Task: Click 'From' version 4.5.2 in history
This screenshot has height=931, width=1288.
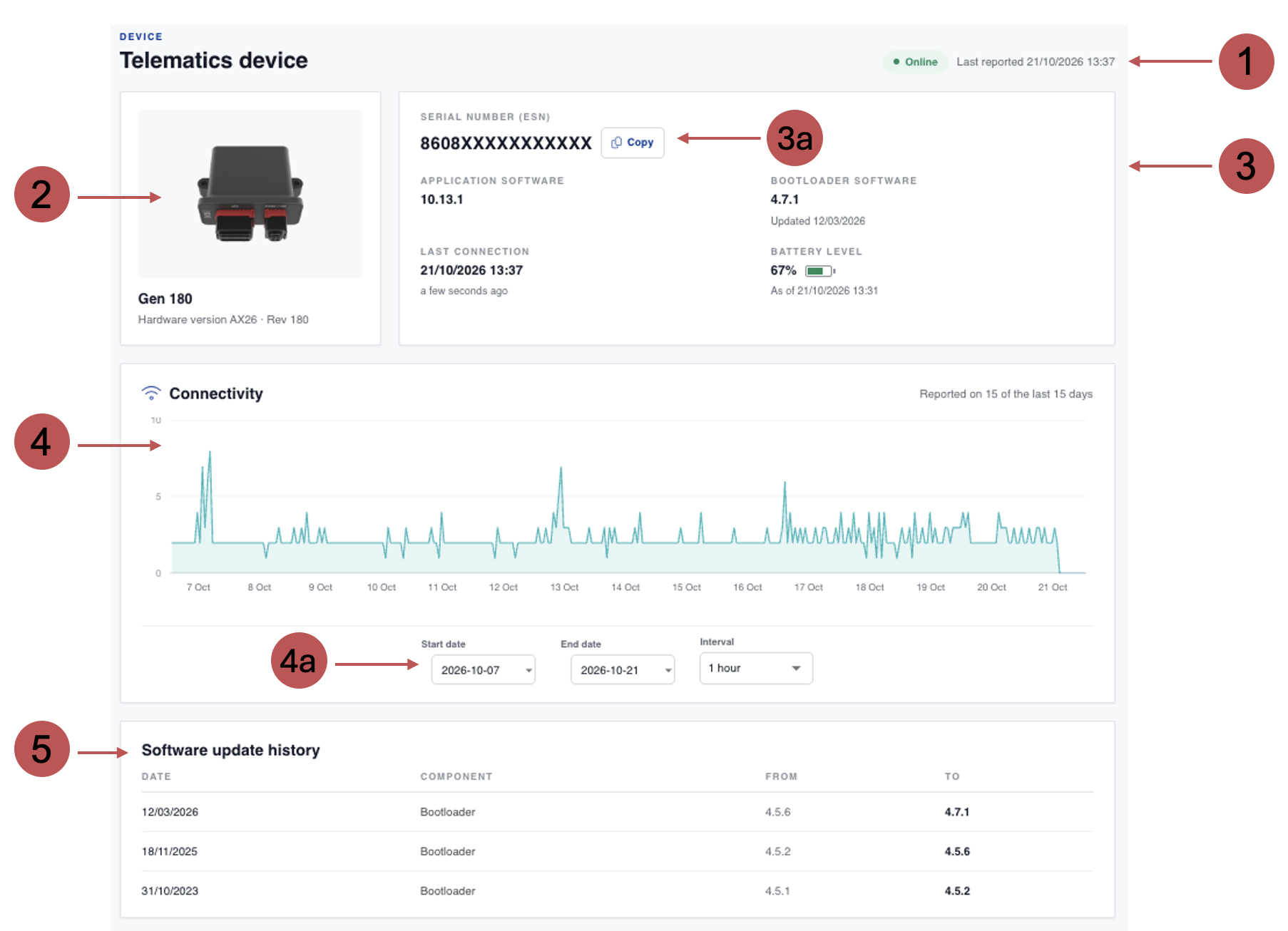Action: (777, 851)
